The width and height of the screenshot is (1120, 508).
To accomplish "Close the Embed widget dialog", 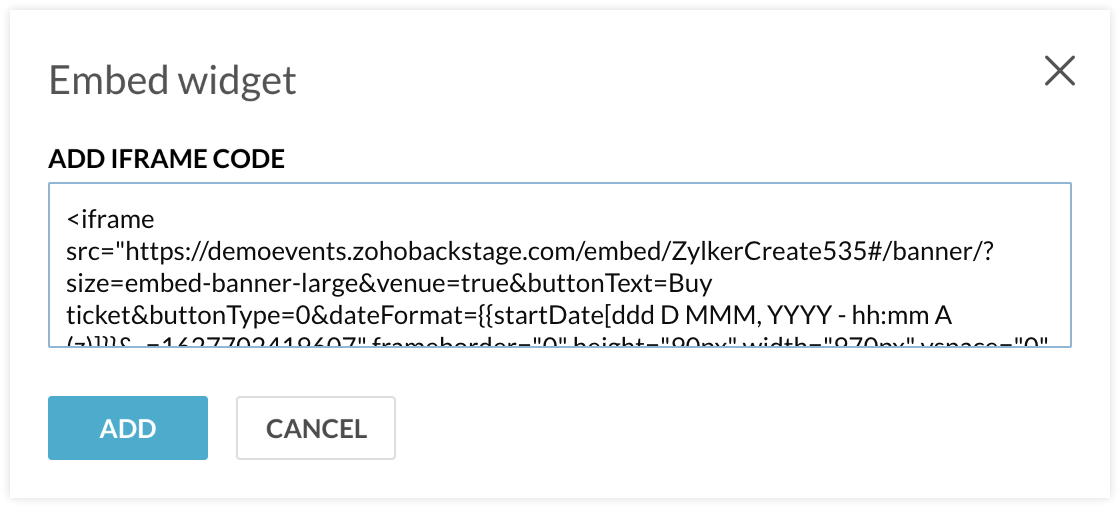I will coord(1059,72).
